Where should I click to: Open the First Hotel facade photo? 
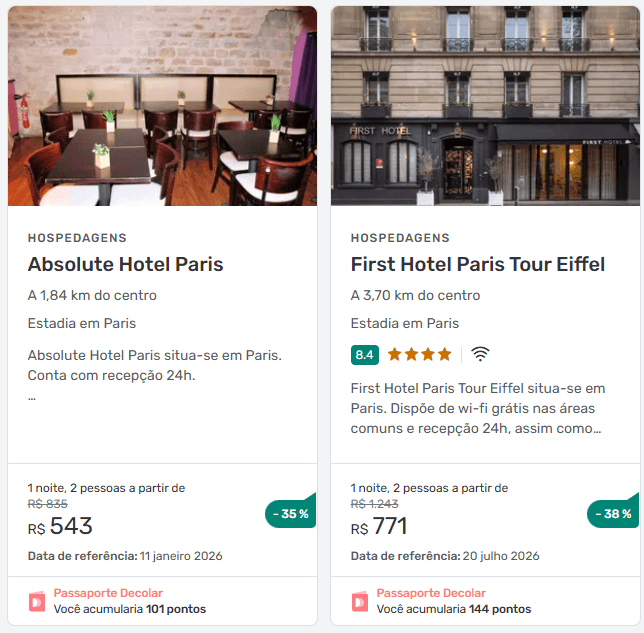click(x=485, y=106)
